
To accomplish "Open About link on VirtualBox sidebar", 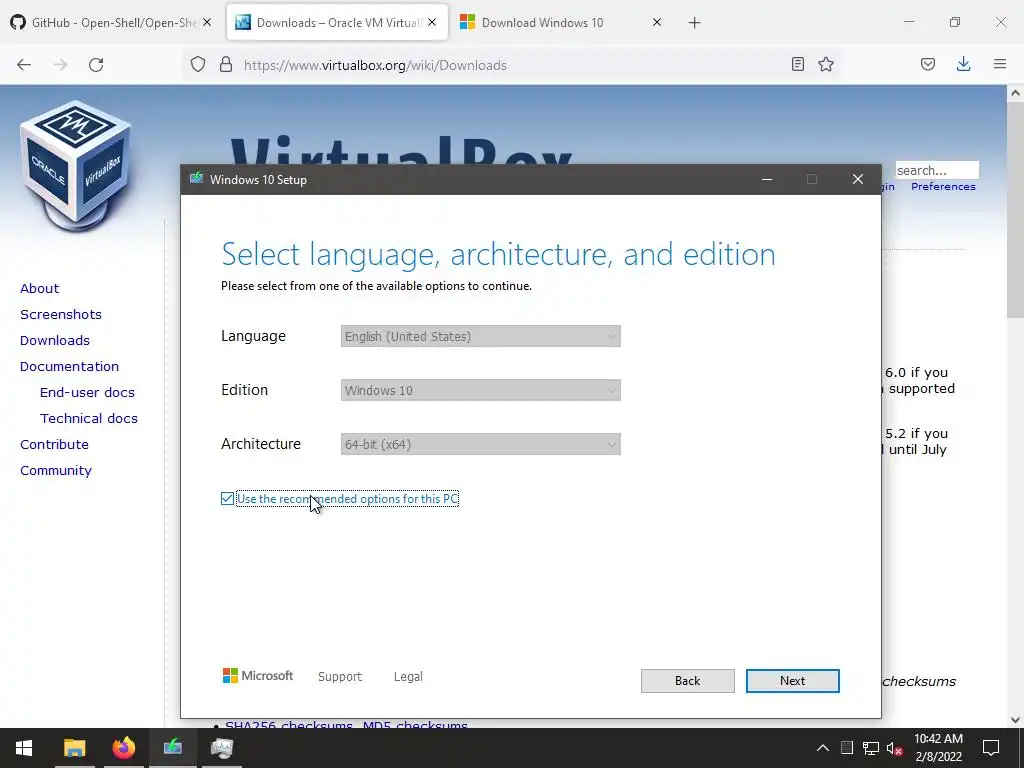I will (39, 288).
